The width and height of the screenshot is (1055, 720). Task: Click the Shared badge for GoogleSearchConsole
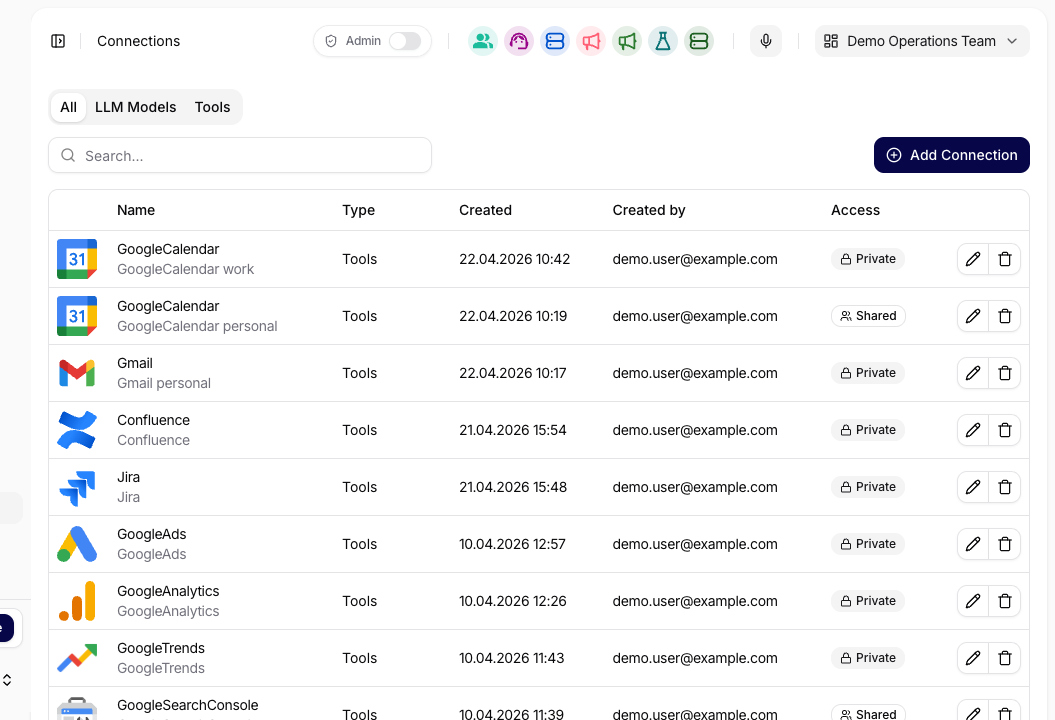(x=868, y=713)
